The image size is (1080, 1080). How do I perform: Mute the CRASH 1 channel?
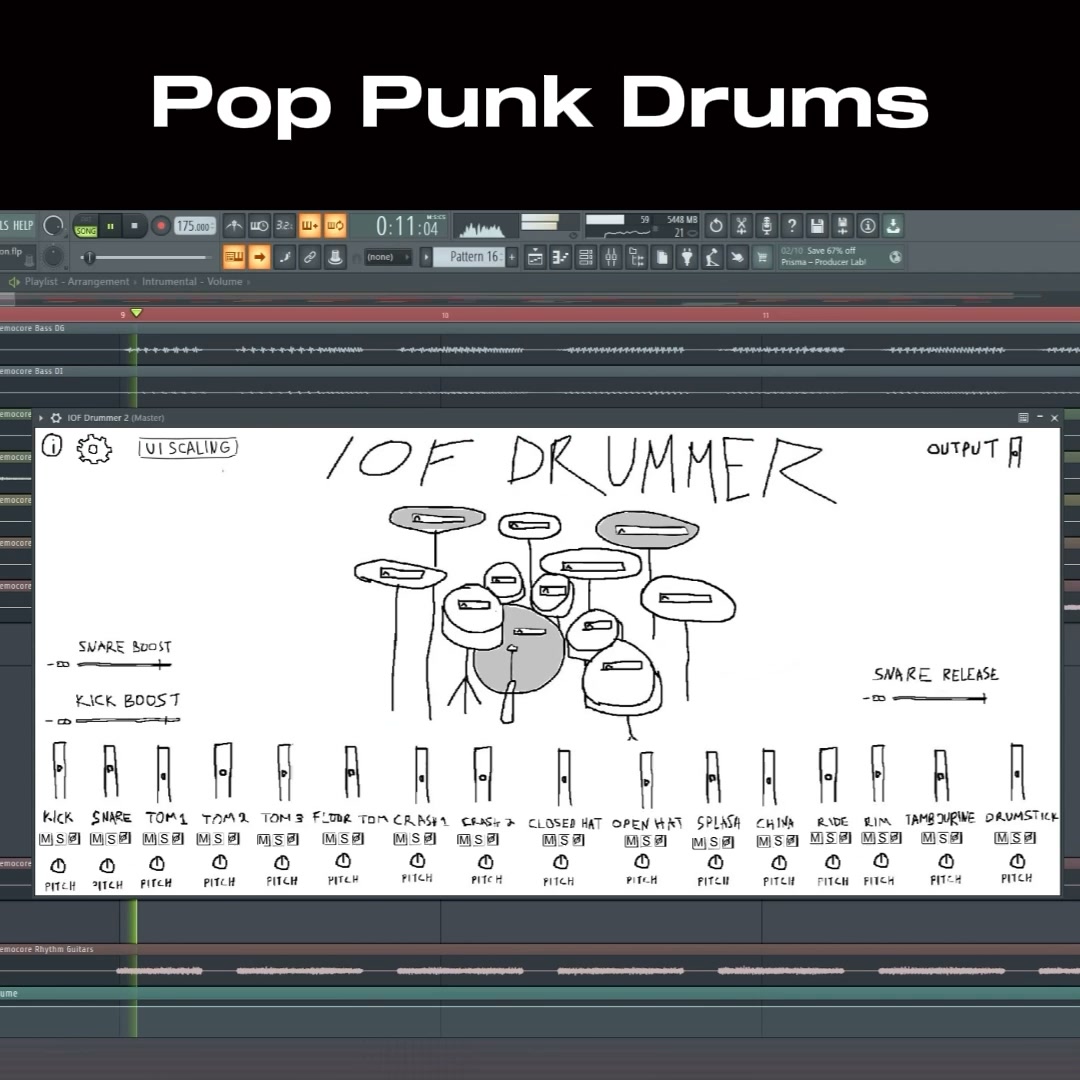tap(400, 839)
